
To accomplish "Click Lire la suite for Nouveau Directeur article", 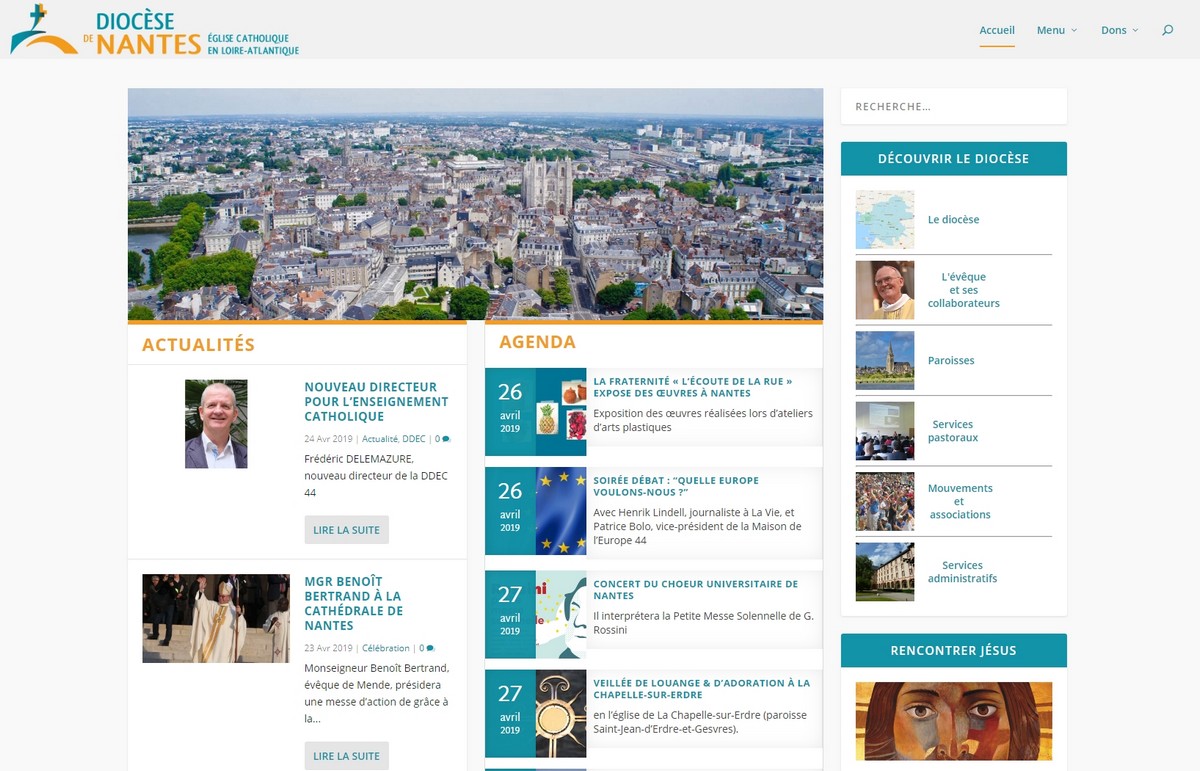I will (346, 530).
